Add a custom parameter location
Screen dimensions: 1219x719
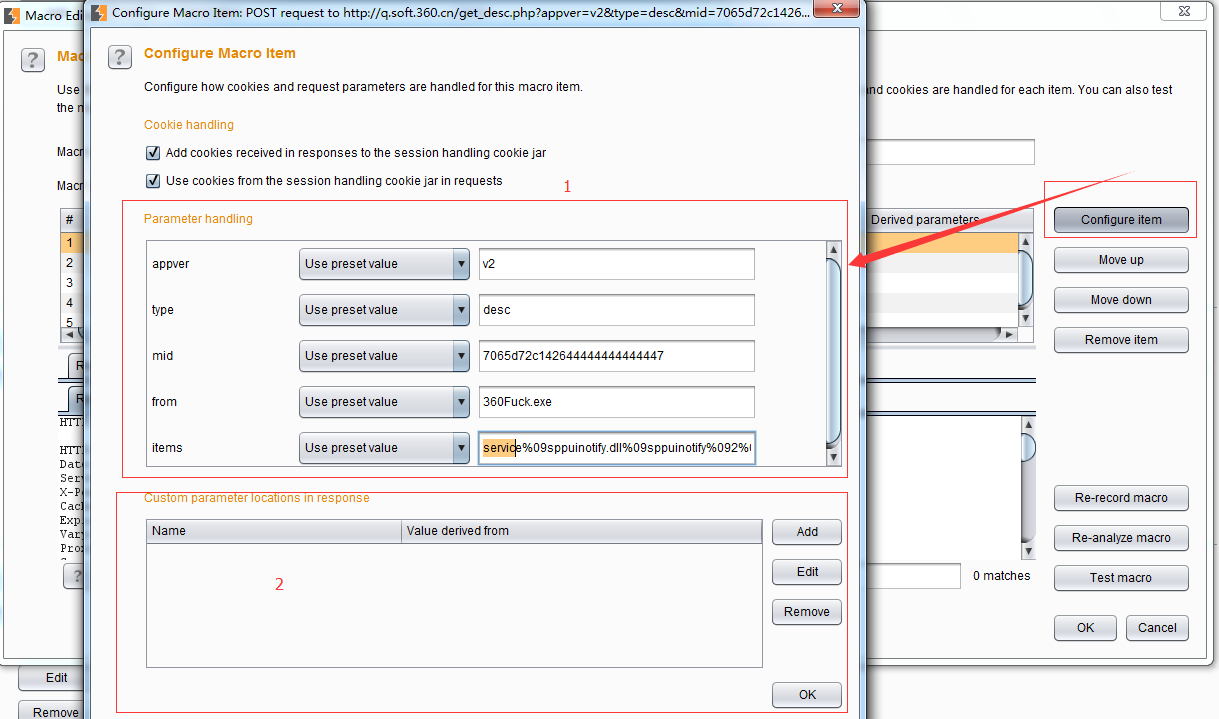click(806, 532)
